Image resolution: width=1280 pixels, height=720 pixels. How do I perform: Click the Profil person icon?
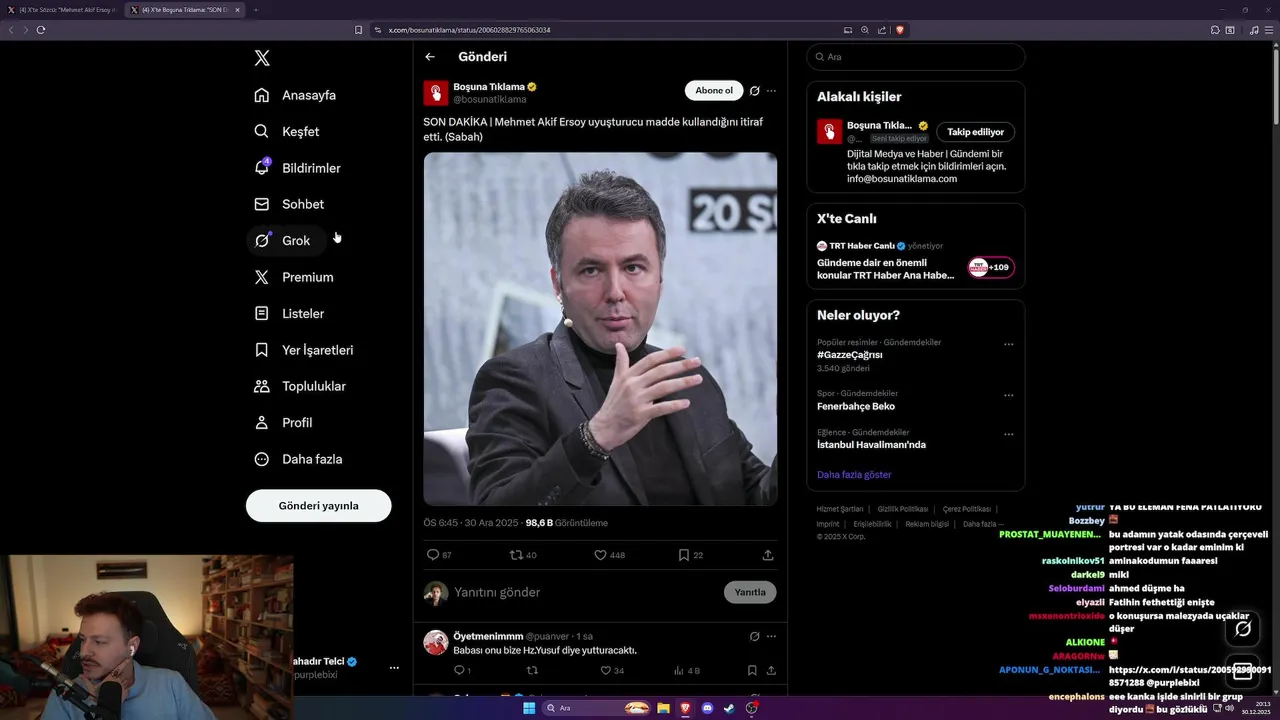tap(261, 422)
